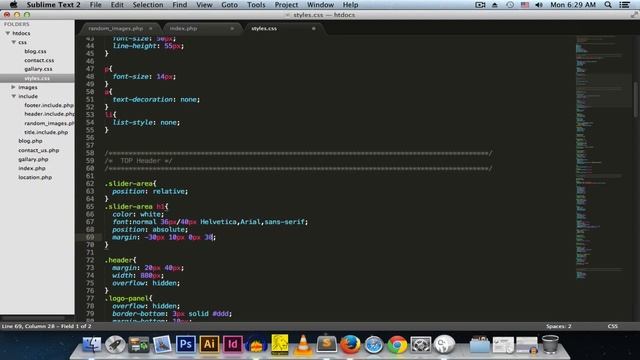Open the Goto menu
Viewport: 640px width, 360px height.
(x=229, y=5)
